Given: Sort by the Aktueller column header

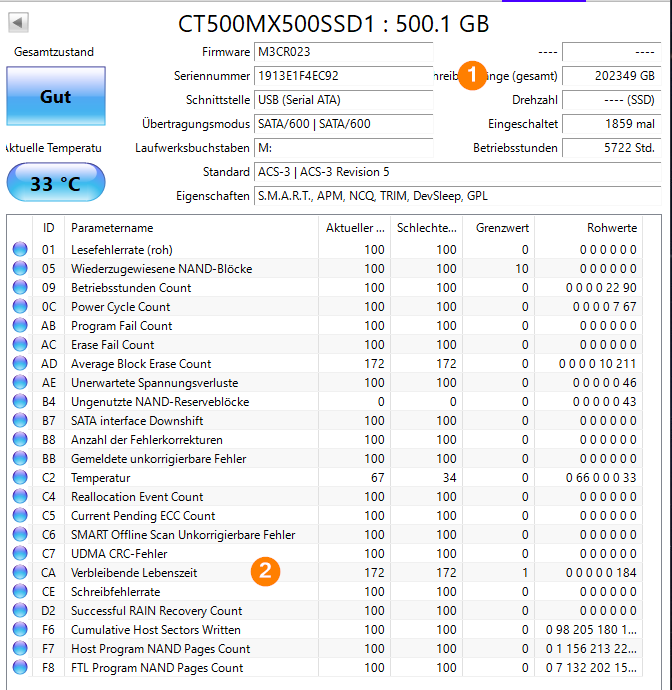Looking at the screenshot, I should (x=355, y=228).
